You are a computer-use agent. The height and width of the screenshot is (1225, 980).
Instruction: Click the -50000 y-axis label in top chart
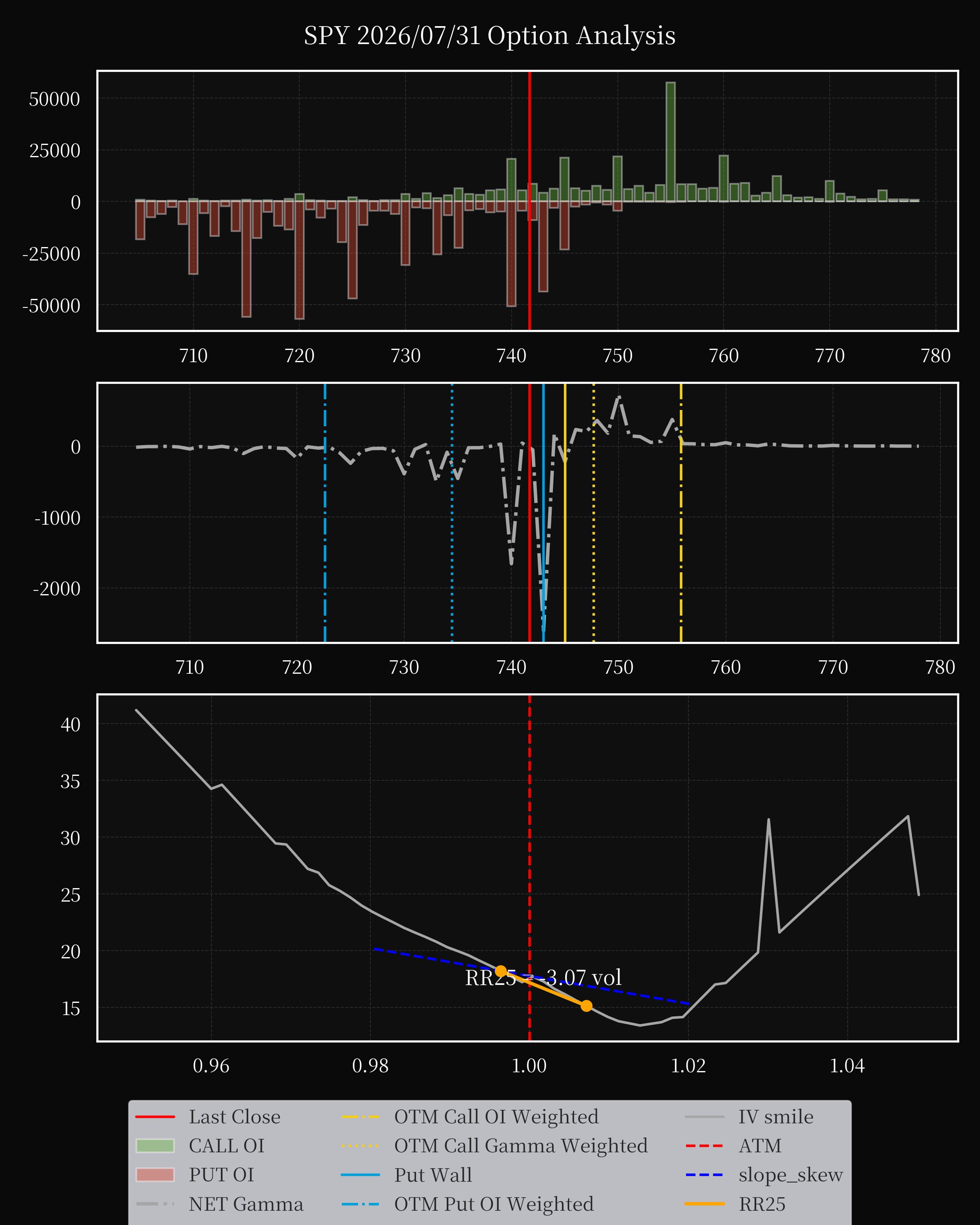click(51, 306)
